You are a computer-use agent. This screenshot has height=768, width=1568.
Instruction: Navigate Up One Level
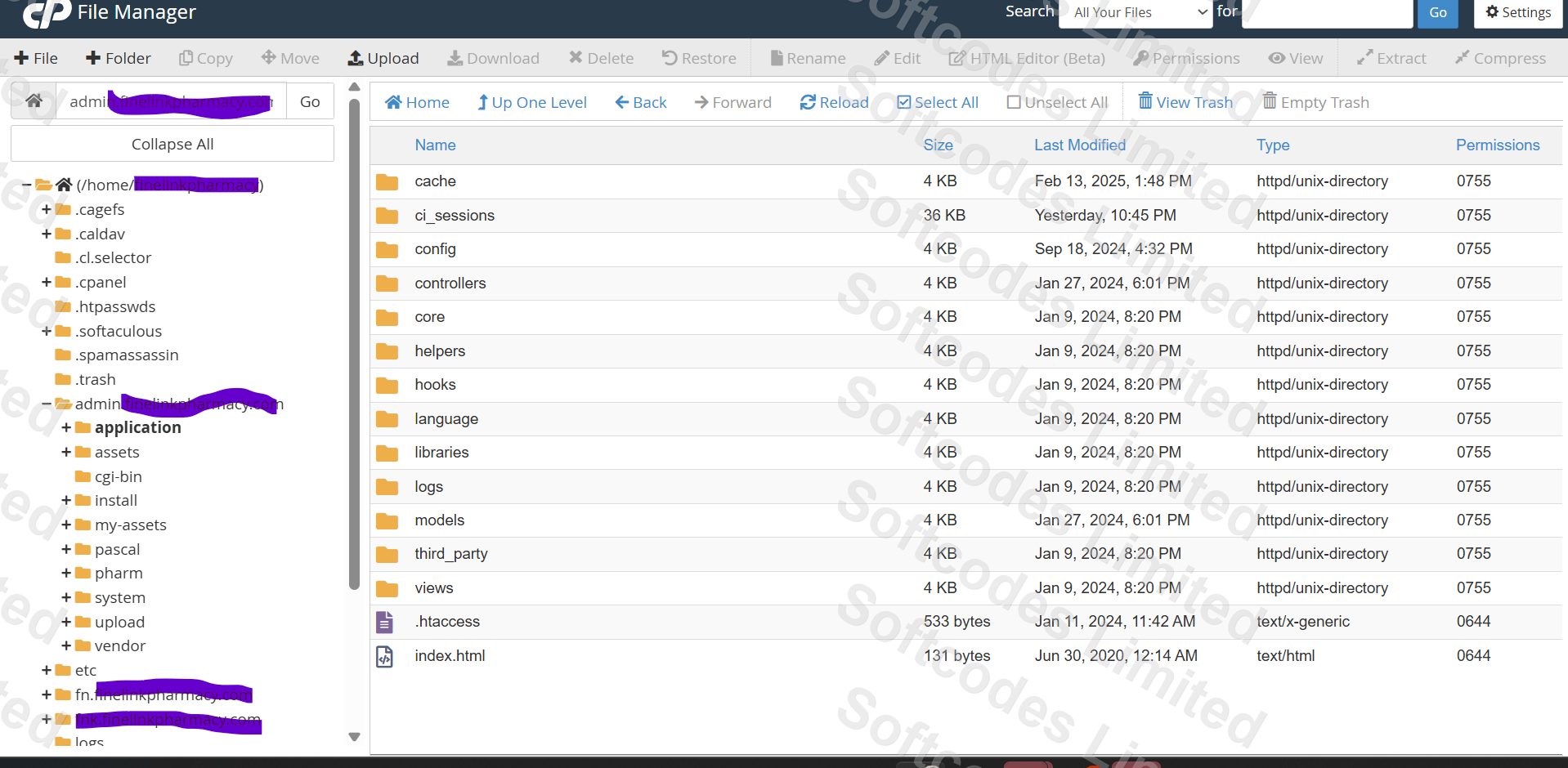[531, 101]
